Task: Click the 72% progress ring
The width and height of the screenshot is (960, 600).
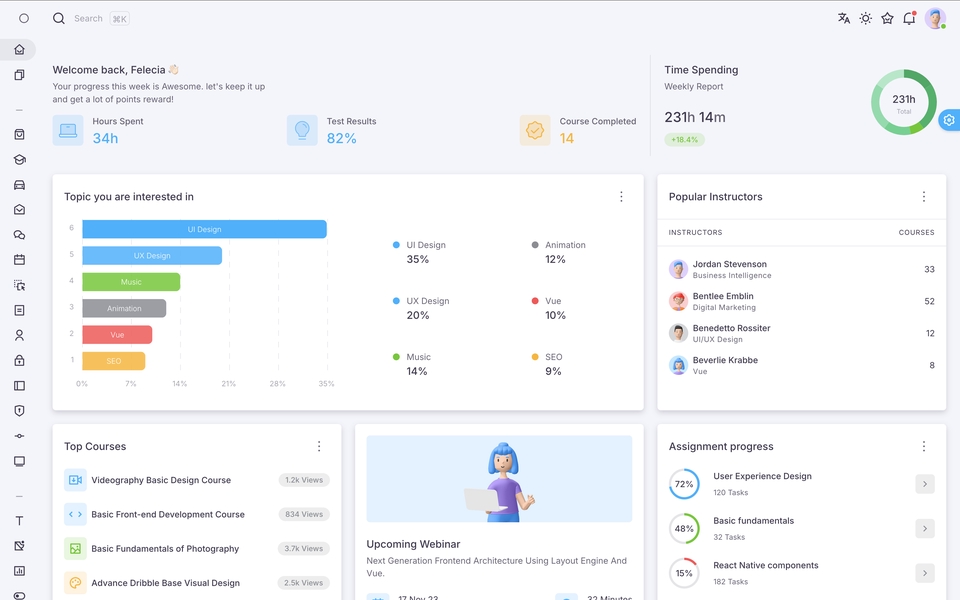Action: point(684,484)
